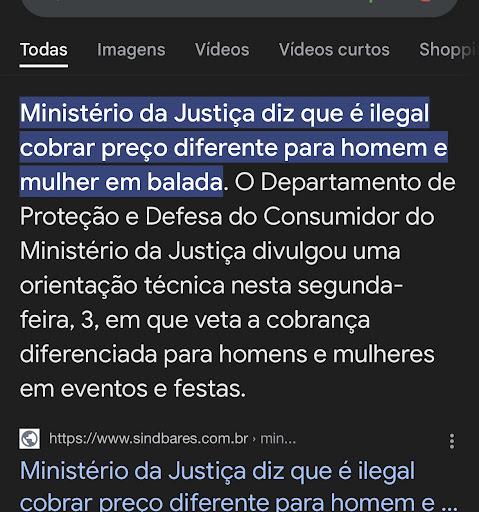This screenshot has width=479, height=512.
Task: Select the Todas tab
Action: [x=44, y=50]
